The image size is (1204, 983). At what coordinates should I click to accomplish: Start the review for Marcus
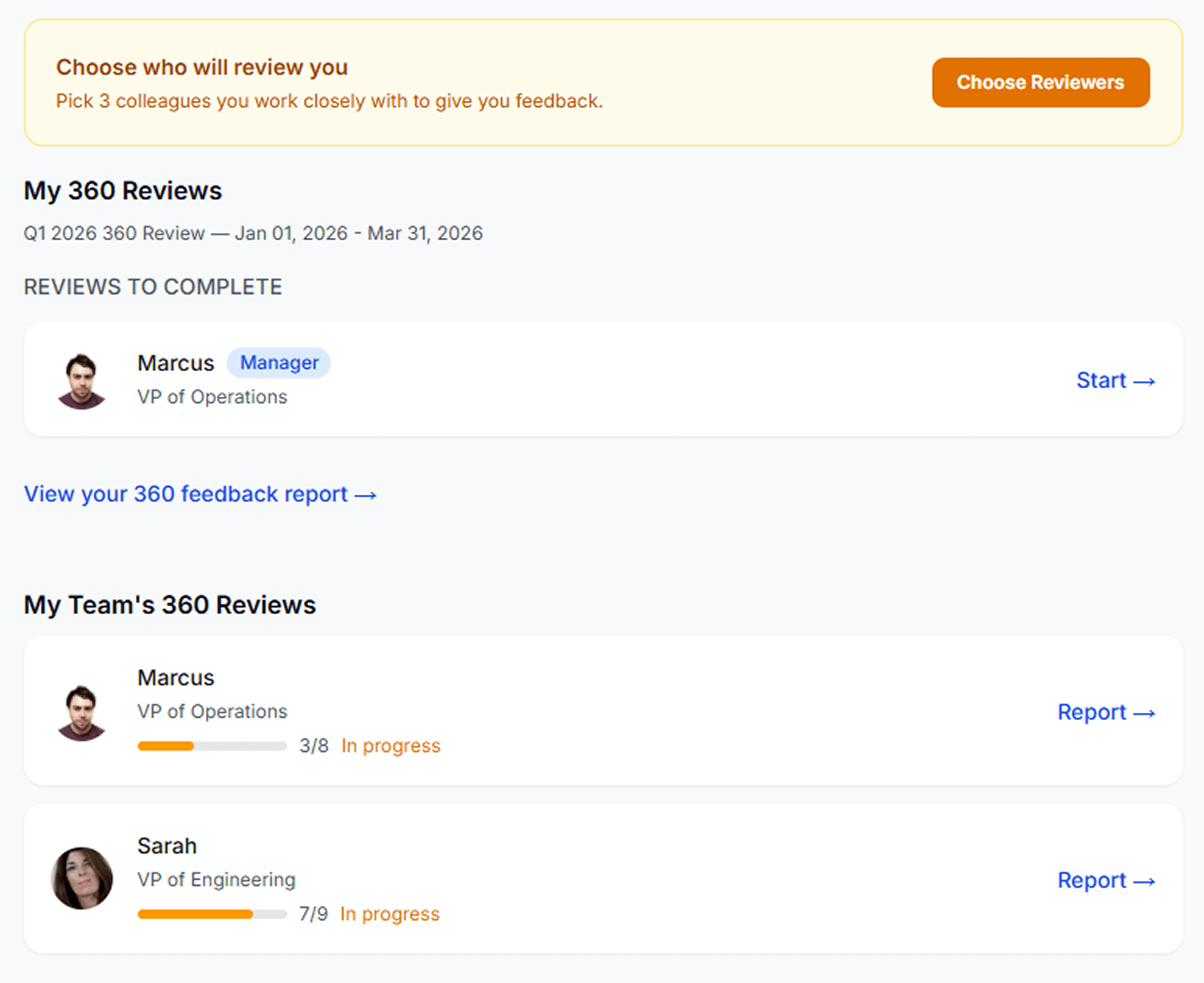coord(1115,380)
